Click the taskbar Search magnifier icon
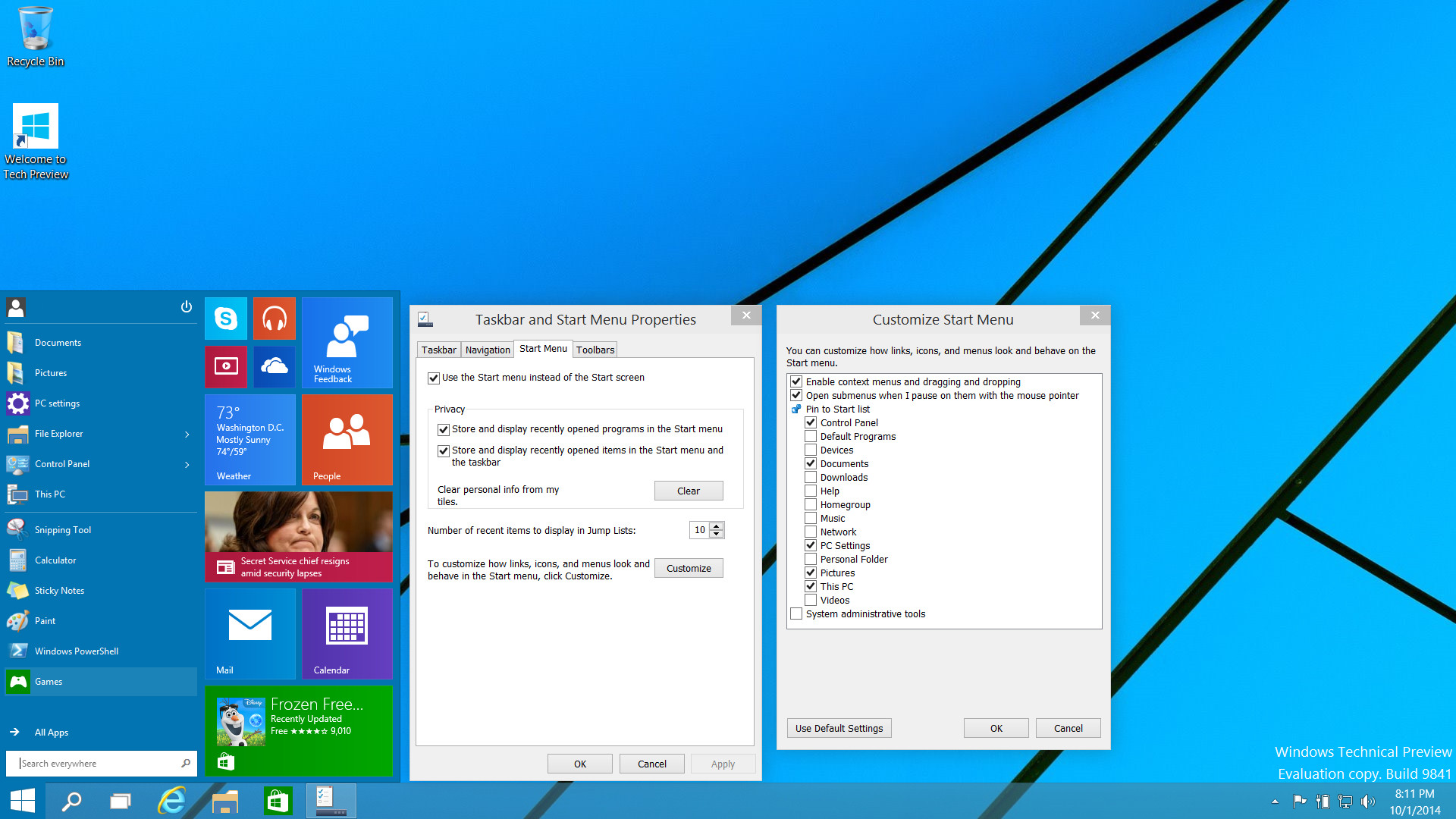Image resolution: width=1456 pixels, height=819 pixels. (71, 802)
